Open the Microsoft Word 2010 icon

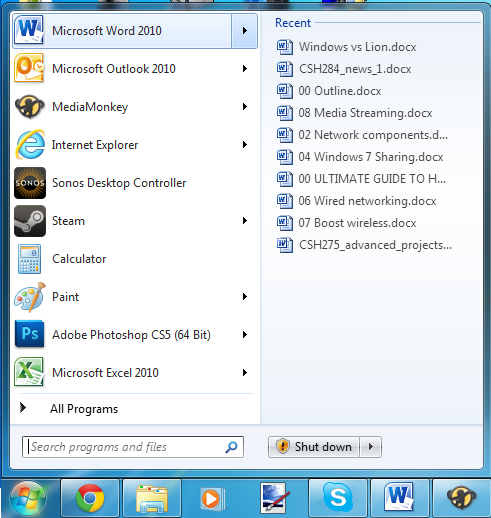(29, 30)
